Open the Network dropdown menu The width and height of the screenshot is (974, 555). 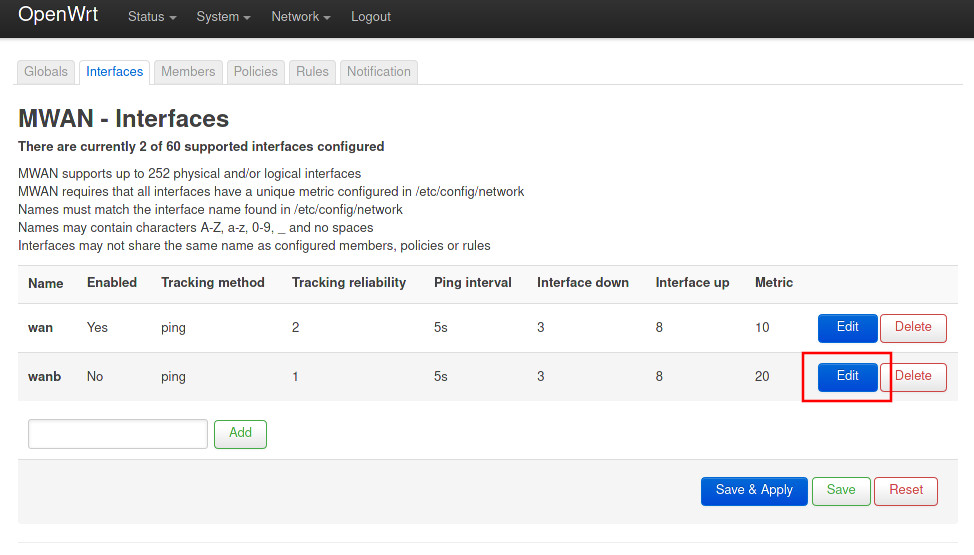300,17
